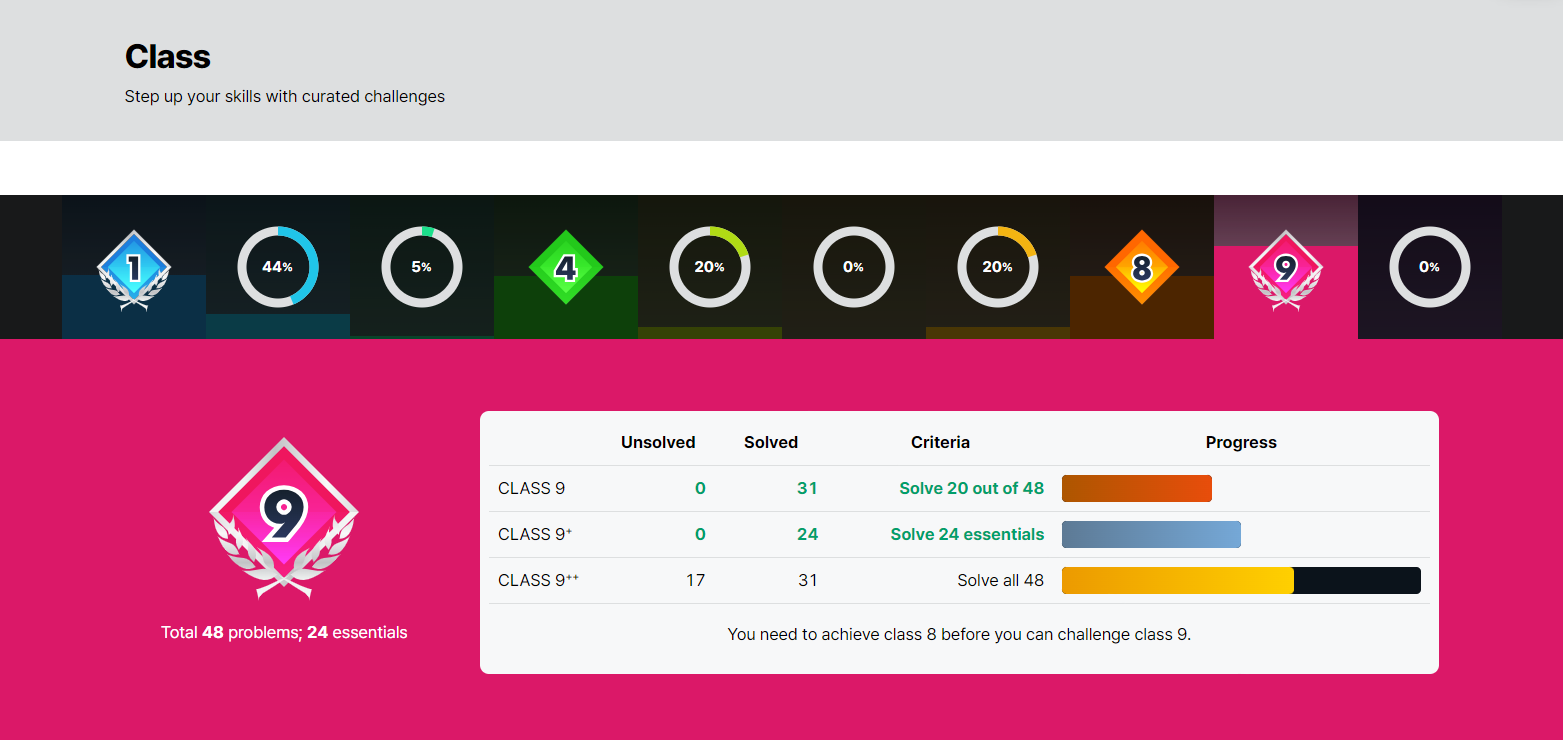Click the orange CLASS 9 progress bar

click(1136, 488)
